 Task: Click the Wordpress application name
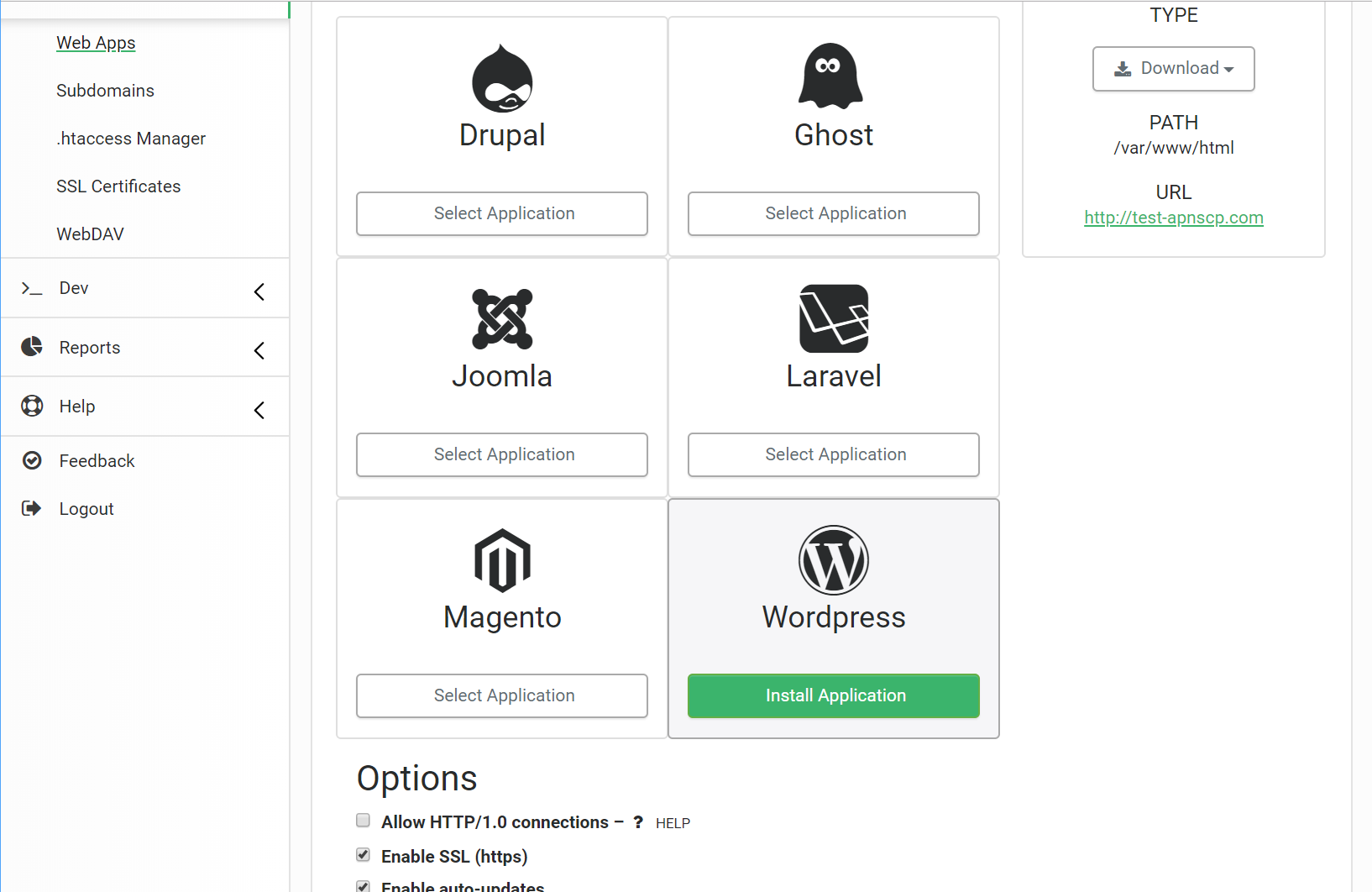(834, 617)
